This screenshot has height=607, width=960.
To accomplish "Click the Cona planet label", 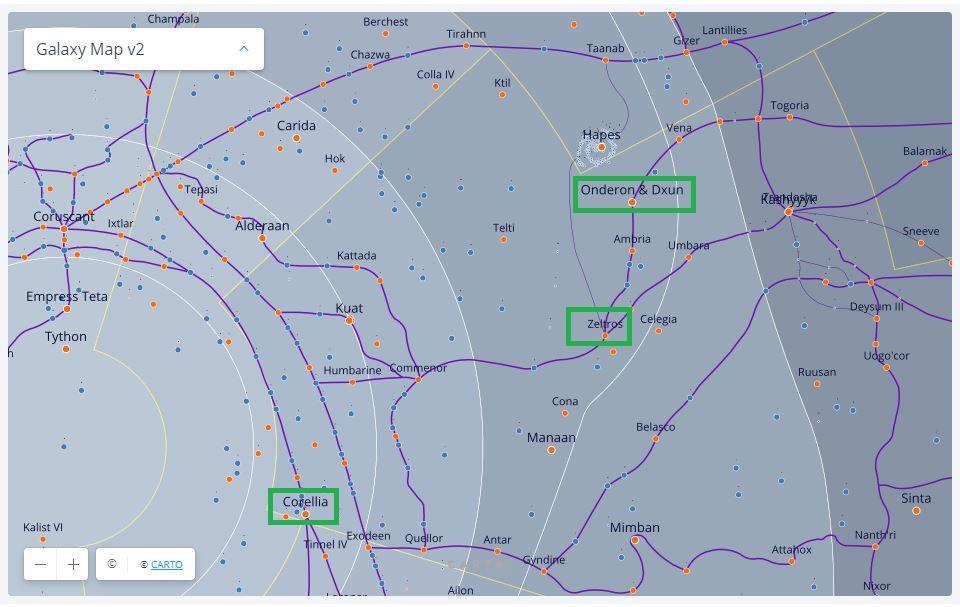I will tap(564, 401).
